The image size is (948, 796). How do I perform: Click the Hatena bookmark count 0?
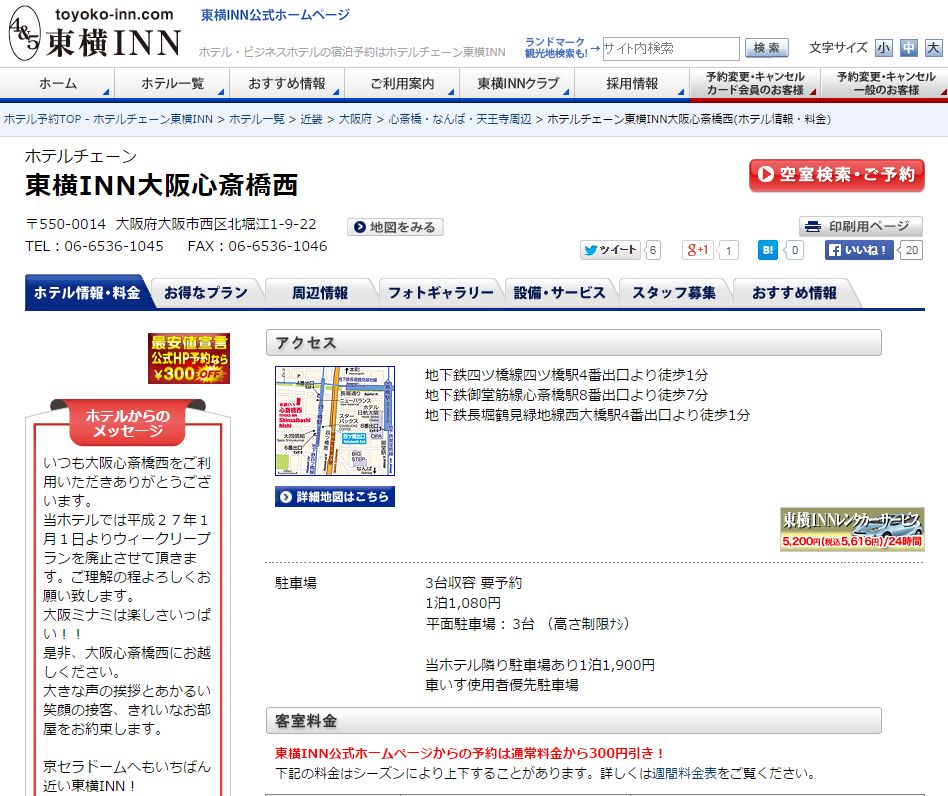[x=794, y=250]
